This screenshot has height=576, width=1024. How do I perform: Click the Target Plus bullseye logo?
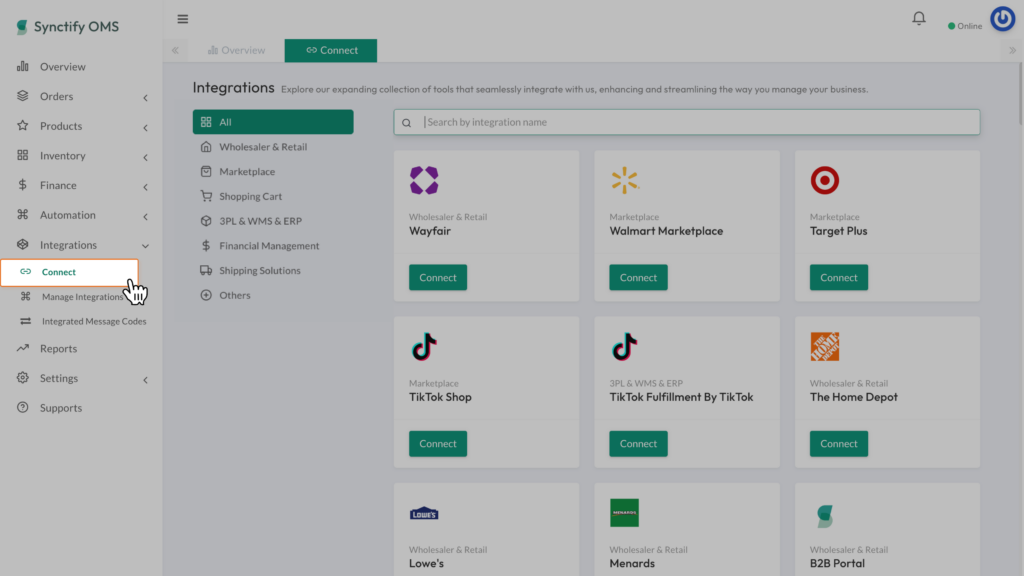(x=825, y=180)
